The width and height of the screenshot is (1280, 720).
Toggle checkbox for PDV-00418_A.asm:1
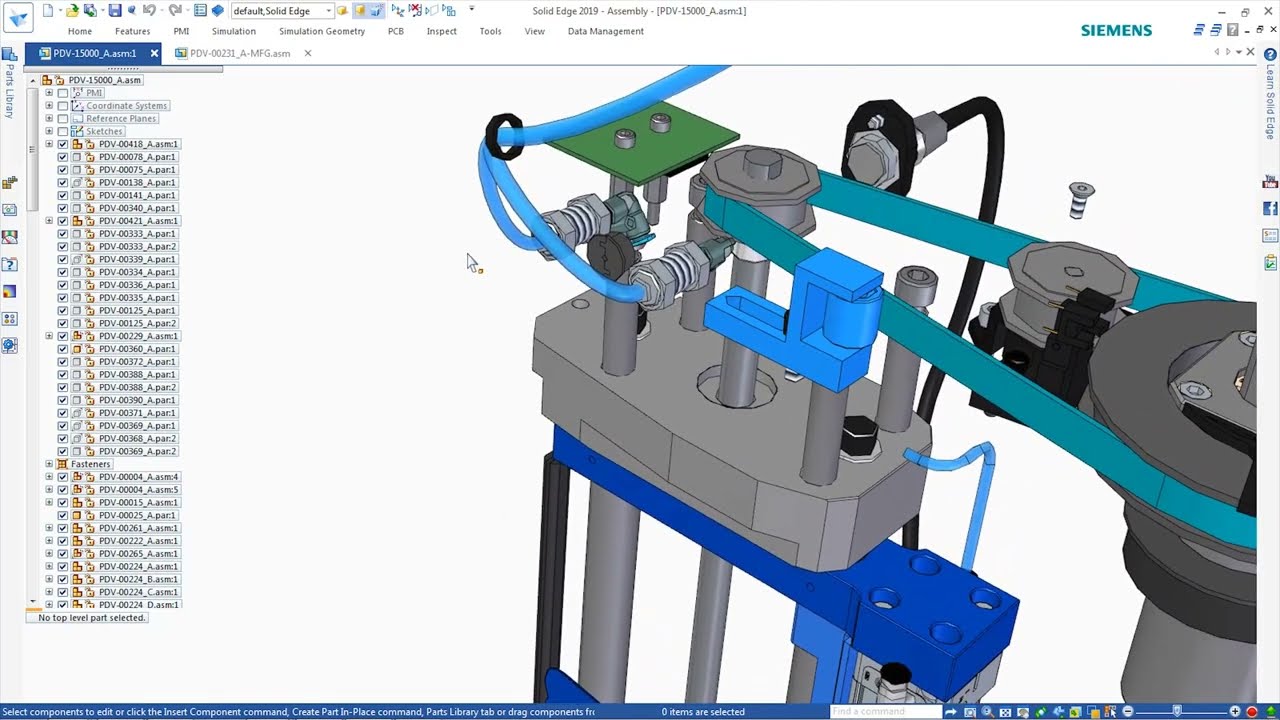[63, 144]
